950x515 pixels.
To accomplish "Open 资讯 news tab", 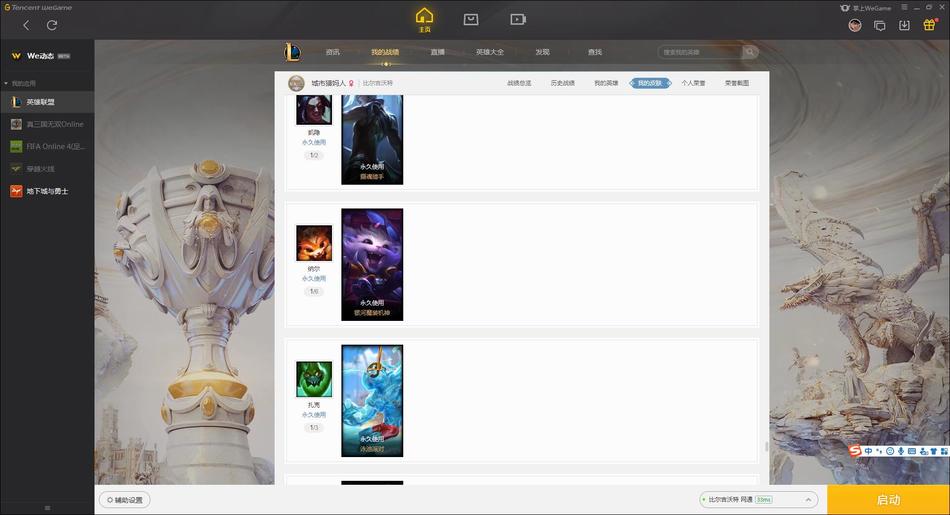I will pos(333,52).
